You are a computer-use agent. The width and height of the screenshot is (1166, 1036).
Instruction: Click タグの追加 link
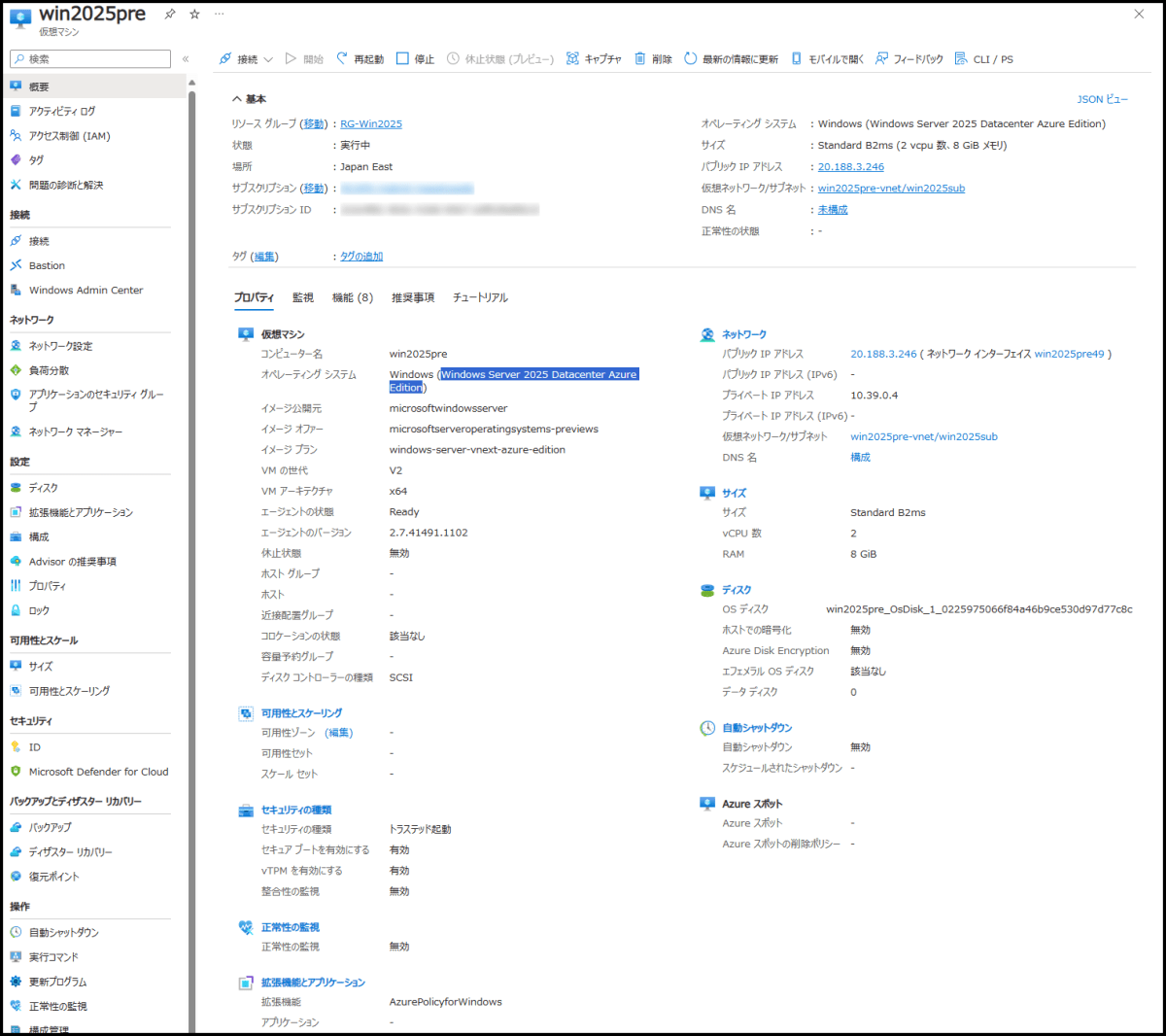point(361,257)
